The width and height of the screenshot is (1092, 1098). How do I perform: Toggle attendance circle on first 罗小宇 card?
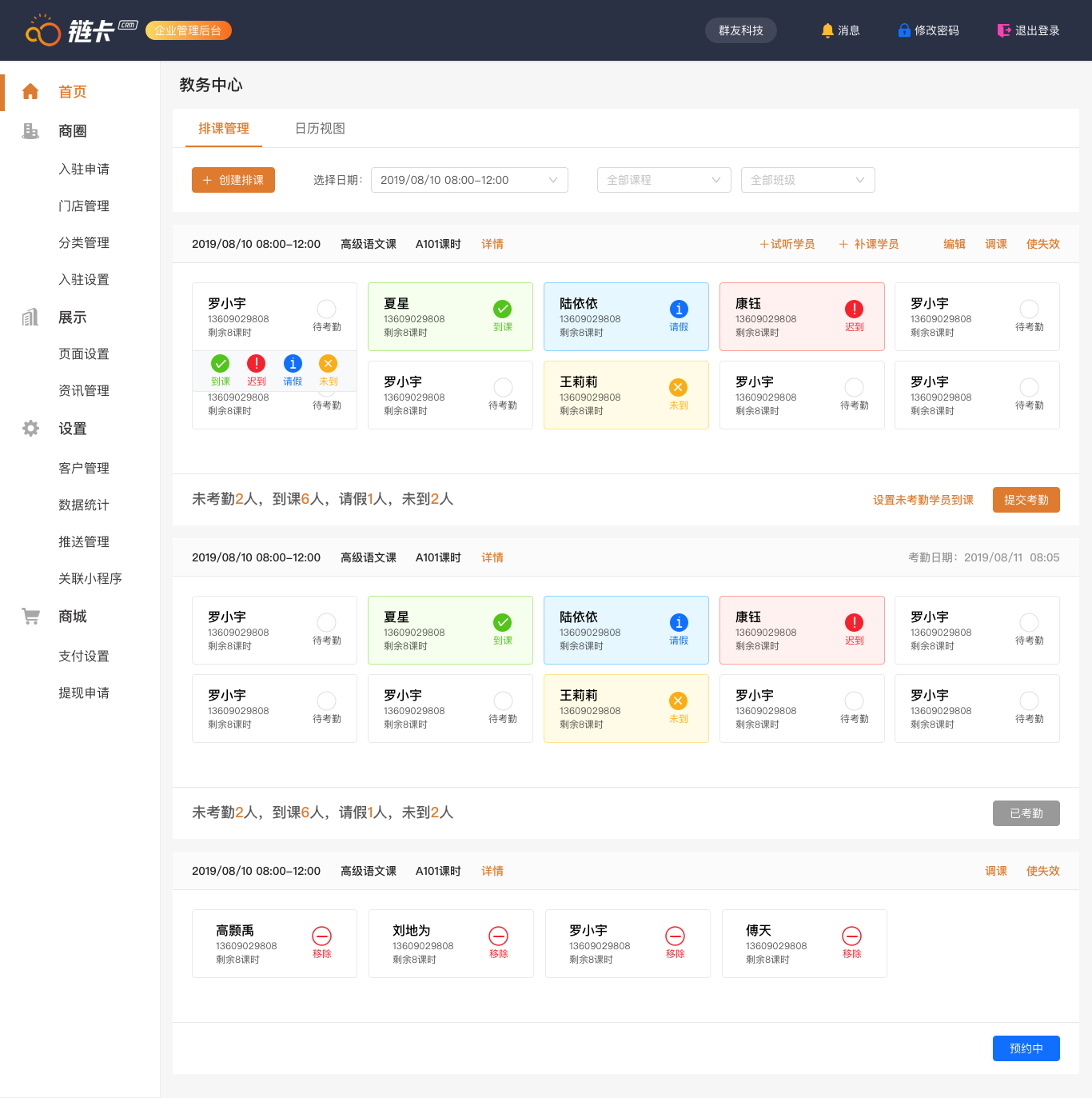[x=326, y=309]
